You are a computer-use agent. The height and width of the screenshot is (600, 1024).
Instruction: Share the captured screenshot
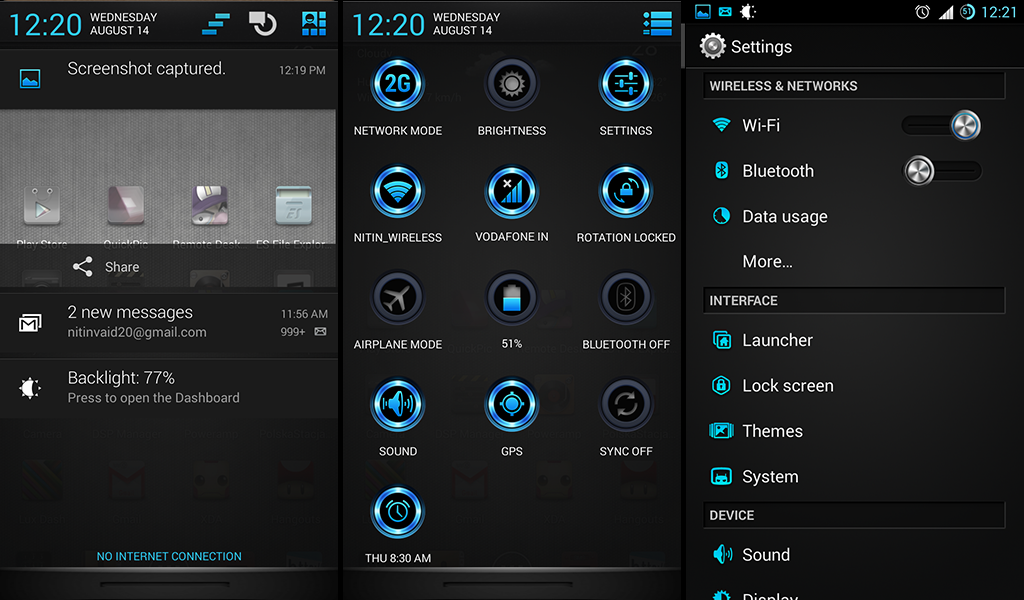pos(106,266)
